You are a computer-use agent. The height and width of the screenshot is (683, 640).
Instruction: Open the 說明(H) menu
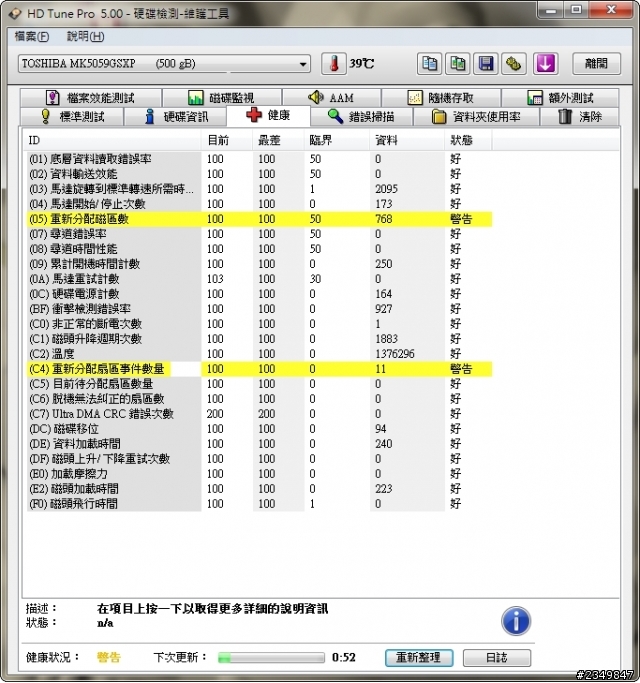(85, 37)
